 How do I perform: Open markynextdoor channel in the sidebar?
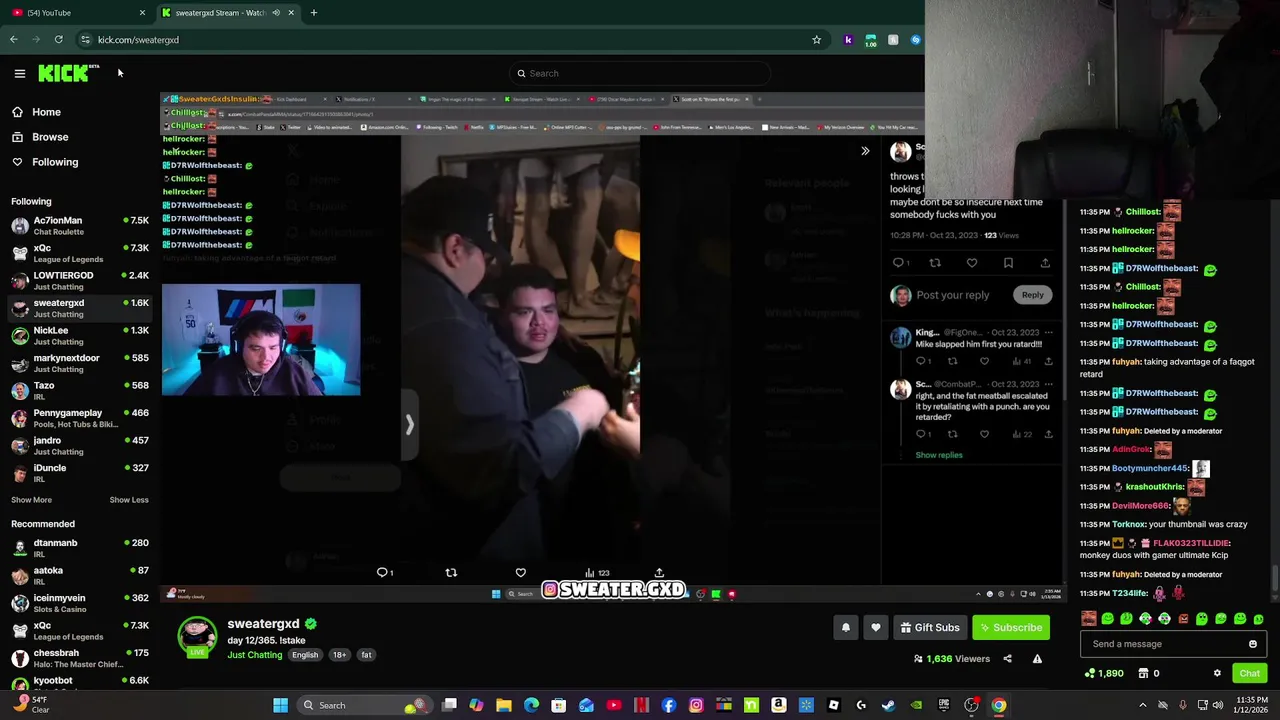pyautogui.click(x=80, y=364)
